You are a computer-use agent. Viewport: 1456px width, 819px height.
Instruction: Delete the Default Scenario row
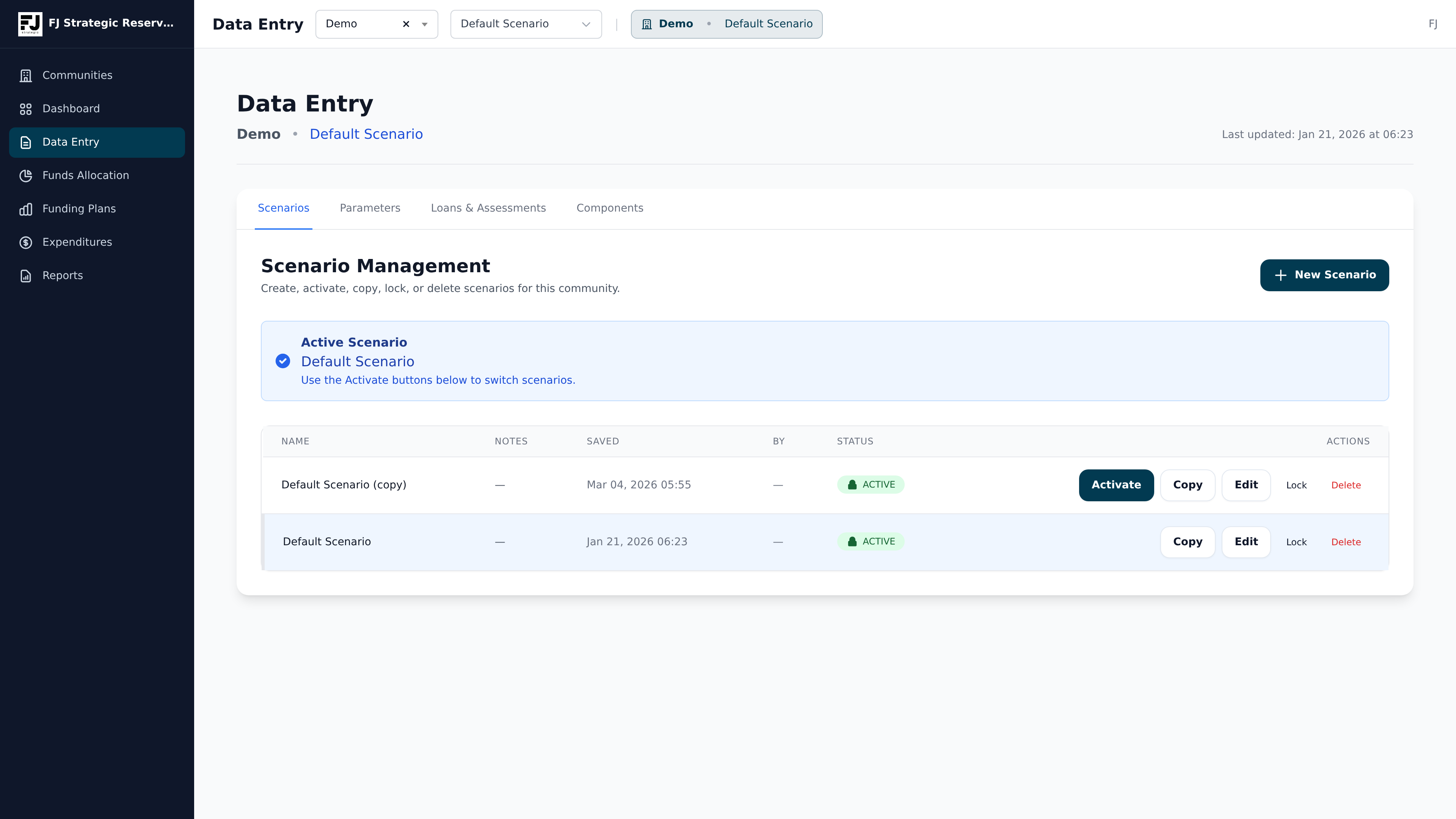(1346, 542)
